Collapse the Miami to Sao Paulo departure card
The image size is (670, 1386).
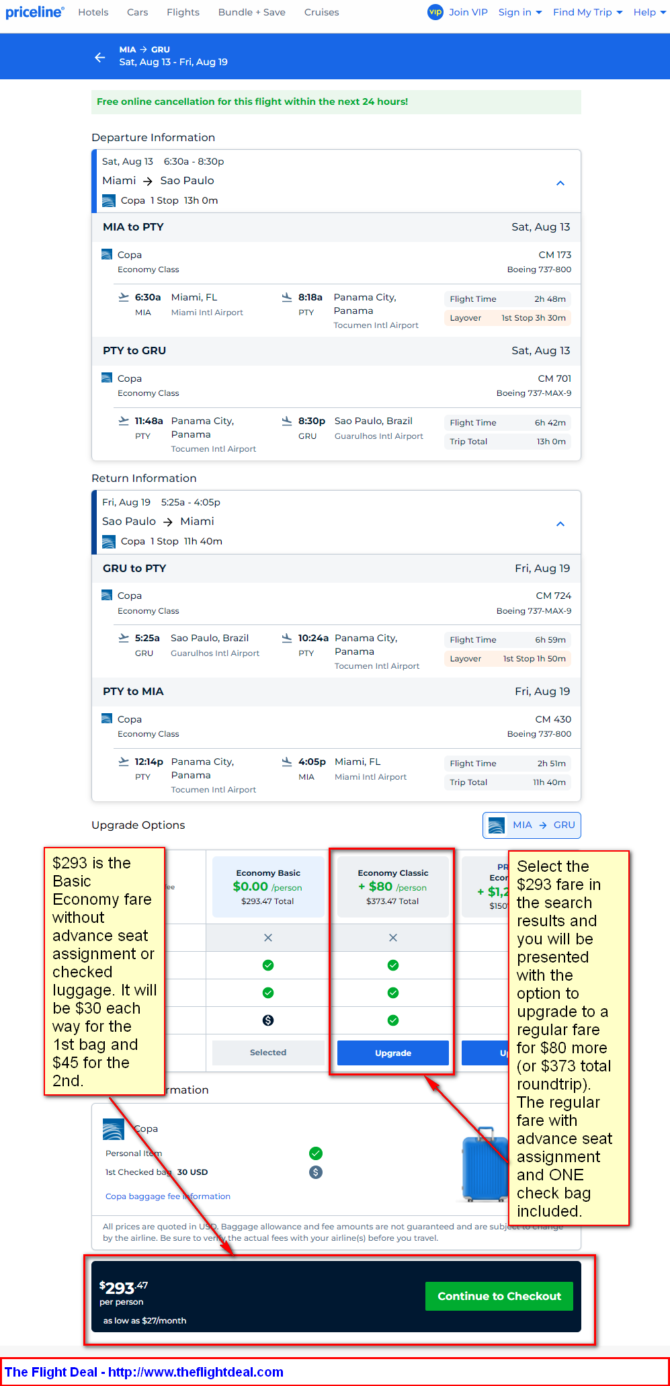[x=560, y=183]
